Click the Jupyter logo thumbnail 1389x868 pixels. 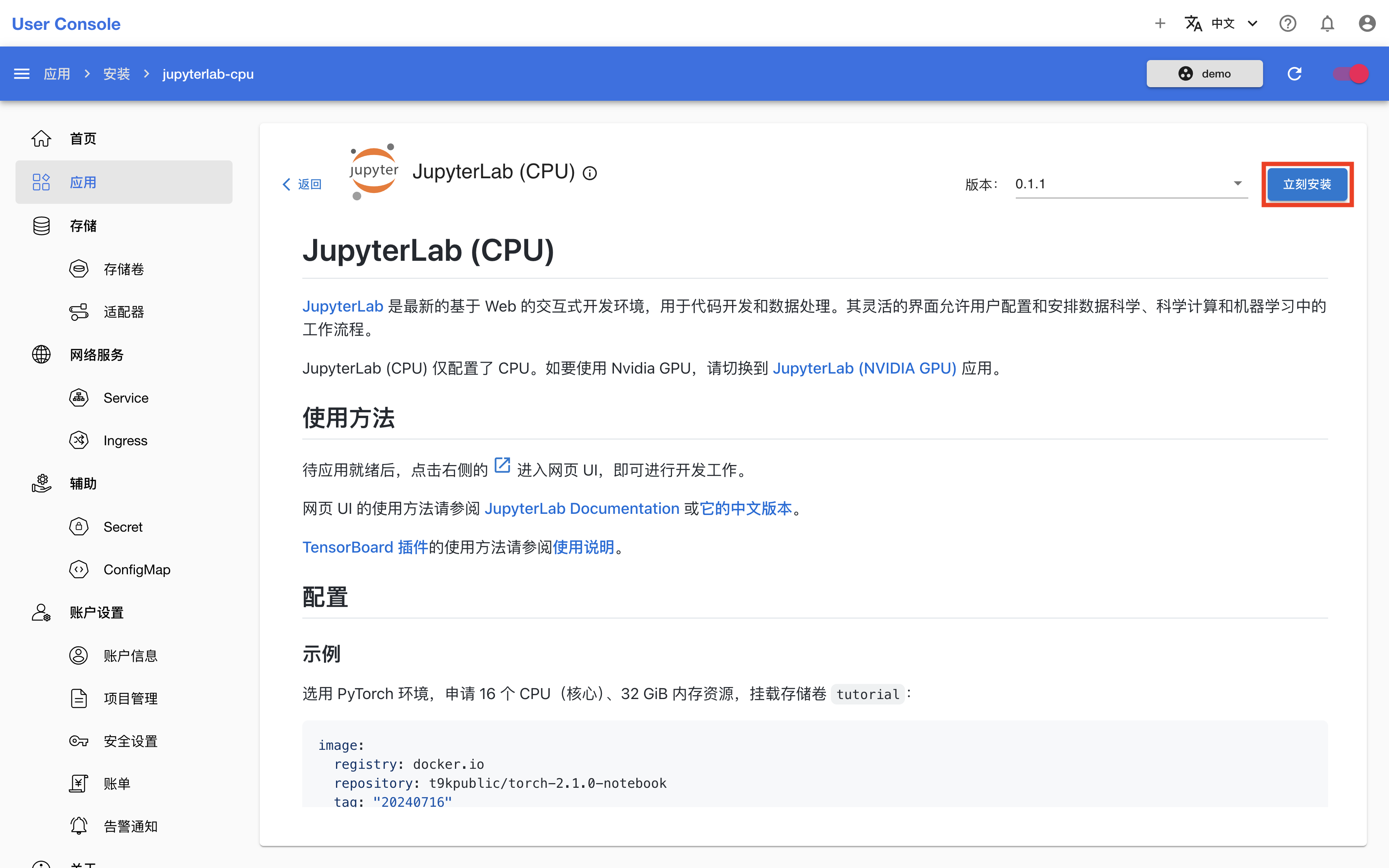coord(374,172)
